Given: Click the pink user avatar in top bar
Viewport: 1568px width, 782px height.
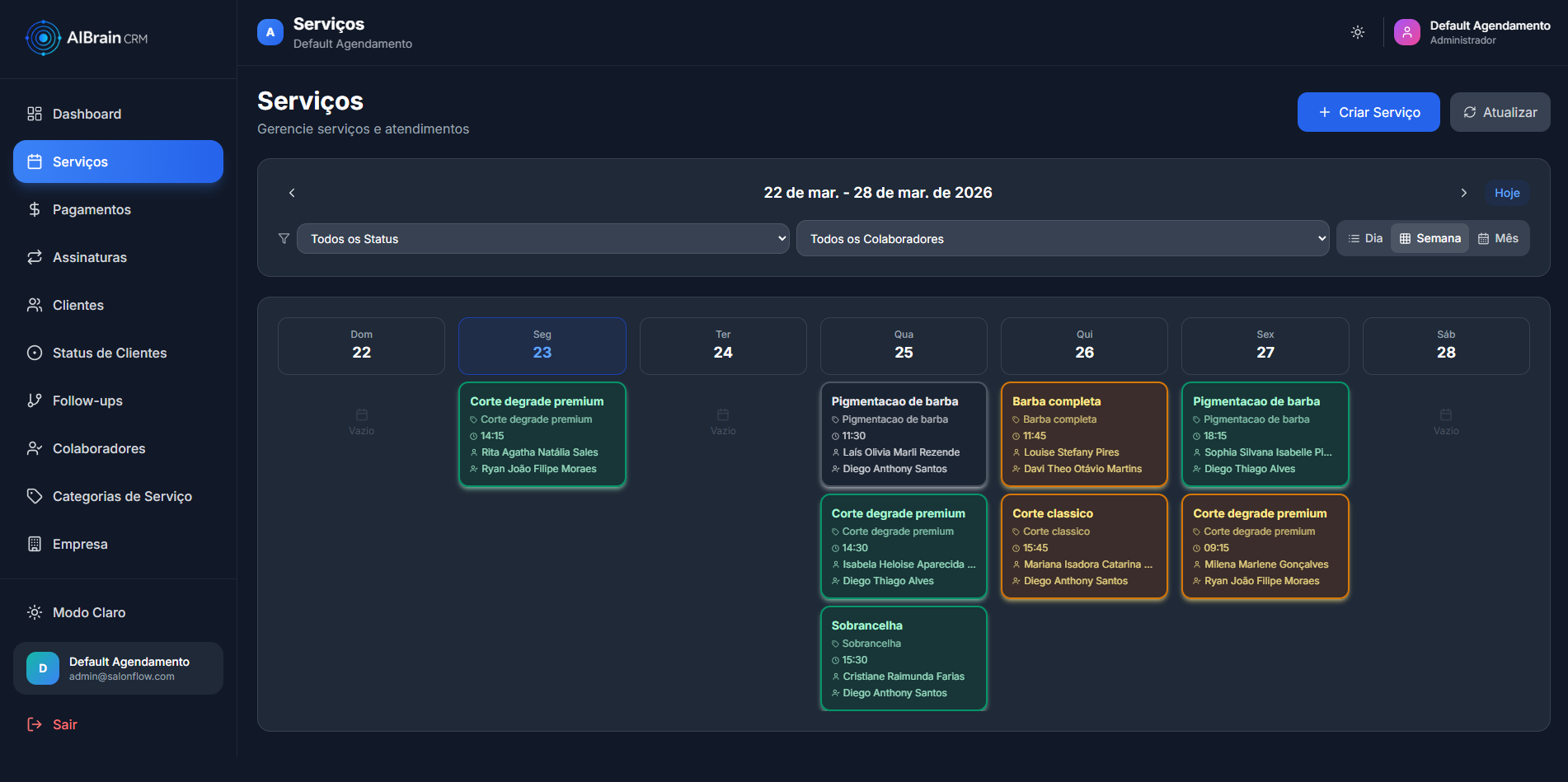Looking at the screenshot, I should [1407, 33].
